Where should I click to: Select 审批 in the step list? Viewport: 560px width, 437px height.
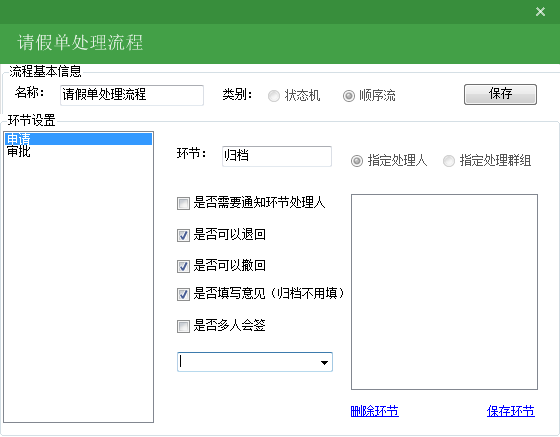coord(78,151)
